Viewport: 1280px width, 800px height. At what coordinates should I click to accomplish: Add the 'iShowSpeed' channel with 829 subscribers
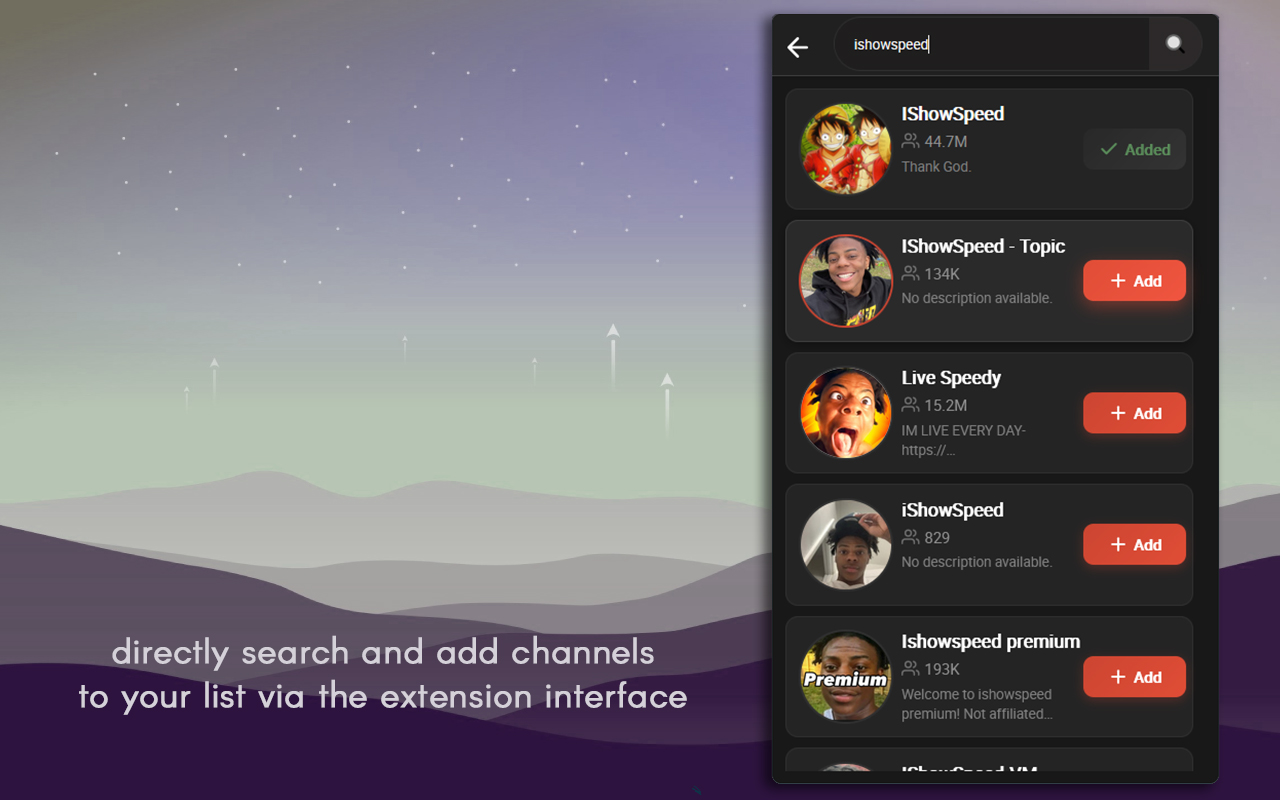1135,545
